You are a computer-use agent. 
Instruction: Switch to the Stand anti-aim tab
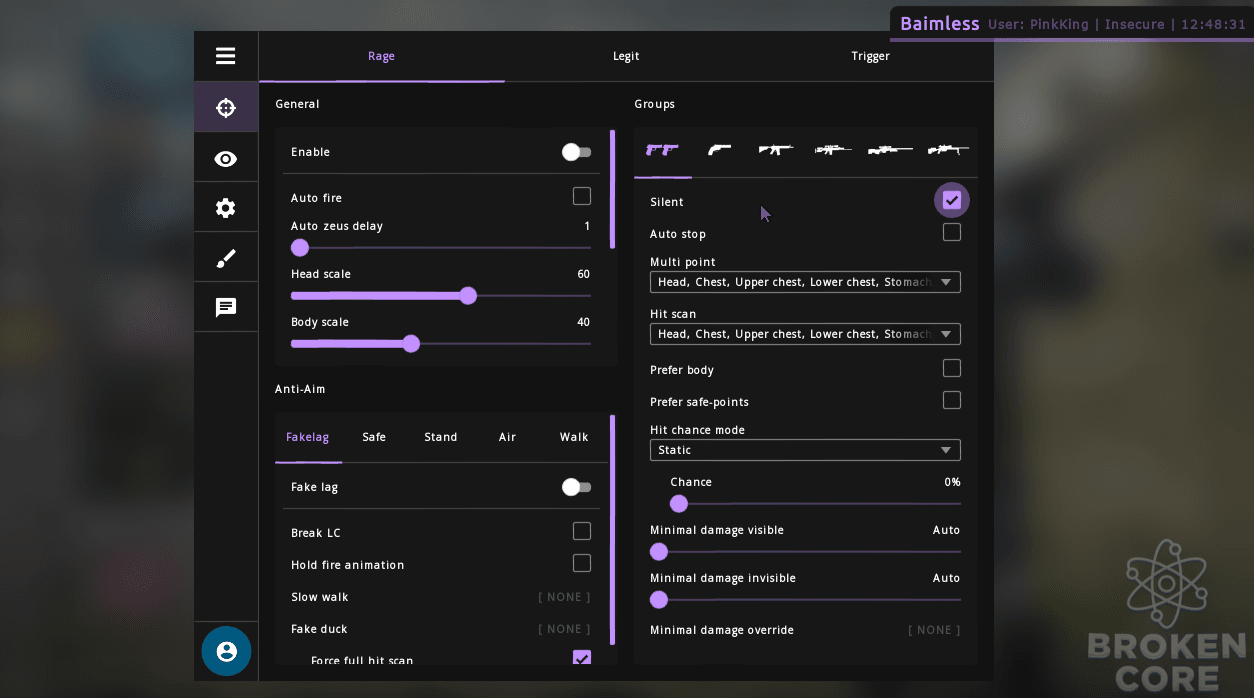coord(440,437)
